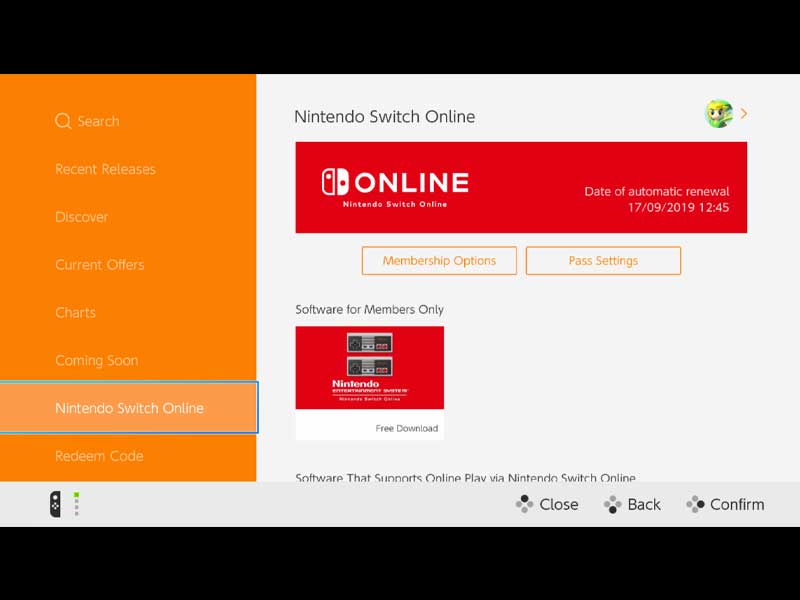The image size is (800, 600).
Task: Select the Nintendo Switch Online menu item
Action: click(x=129, y=408)
